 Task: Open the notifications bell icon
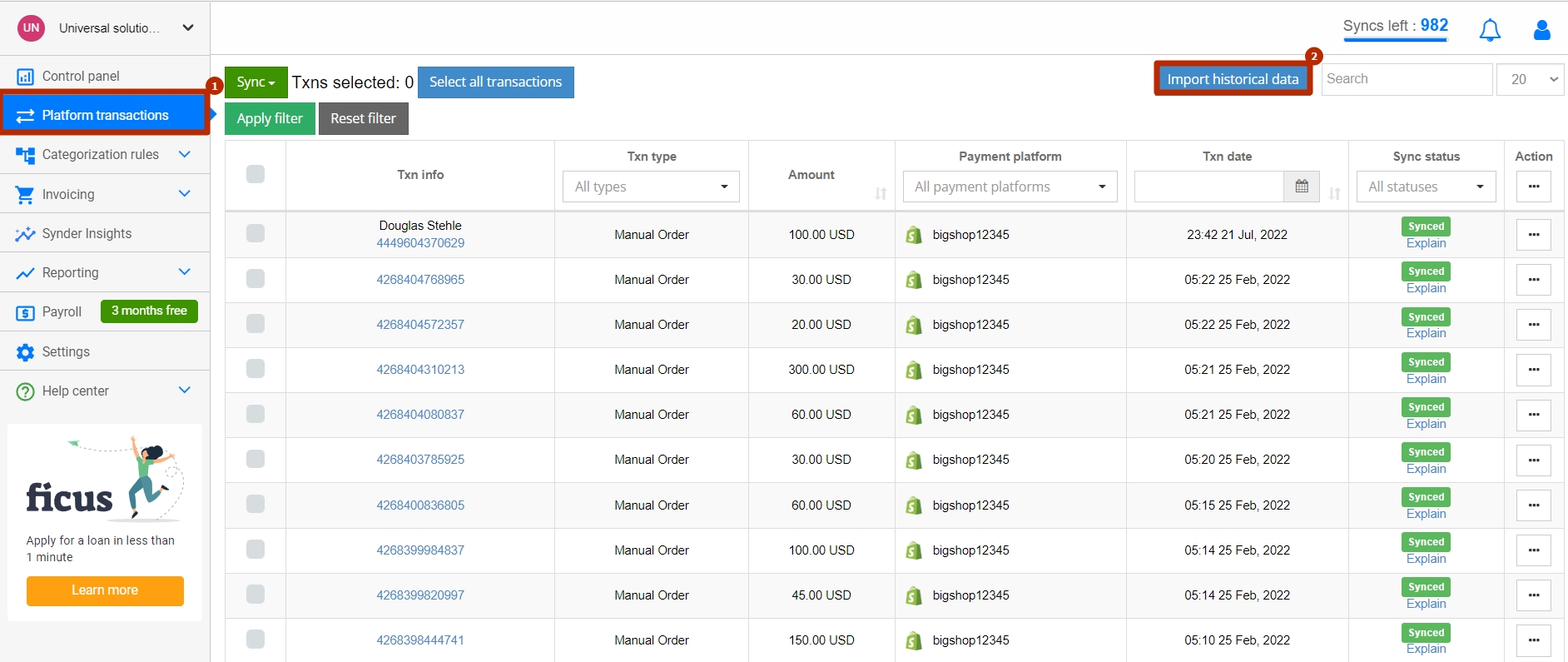tap(1490, 30)
